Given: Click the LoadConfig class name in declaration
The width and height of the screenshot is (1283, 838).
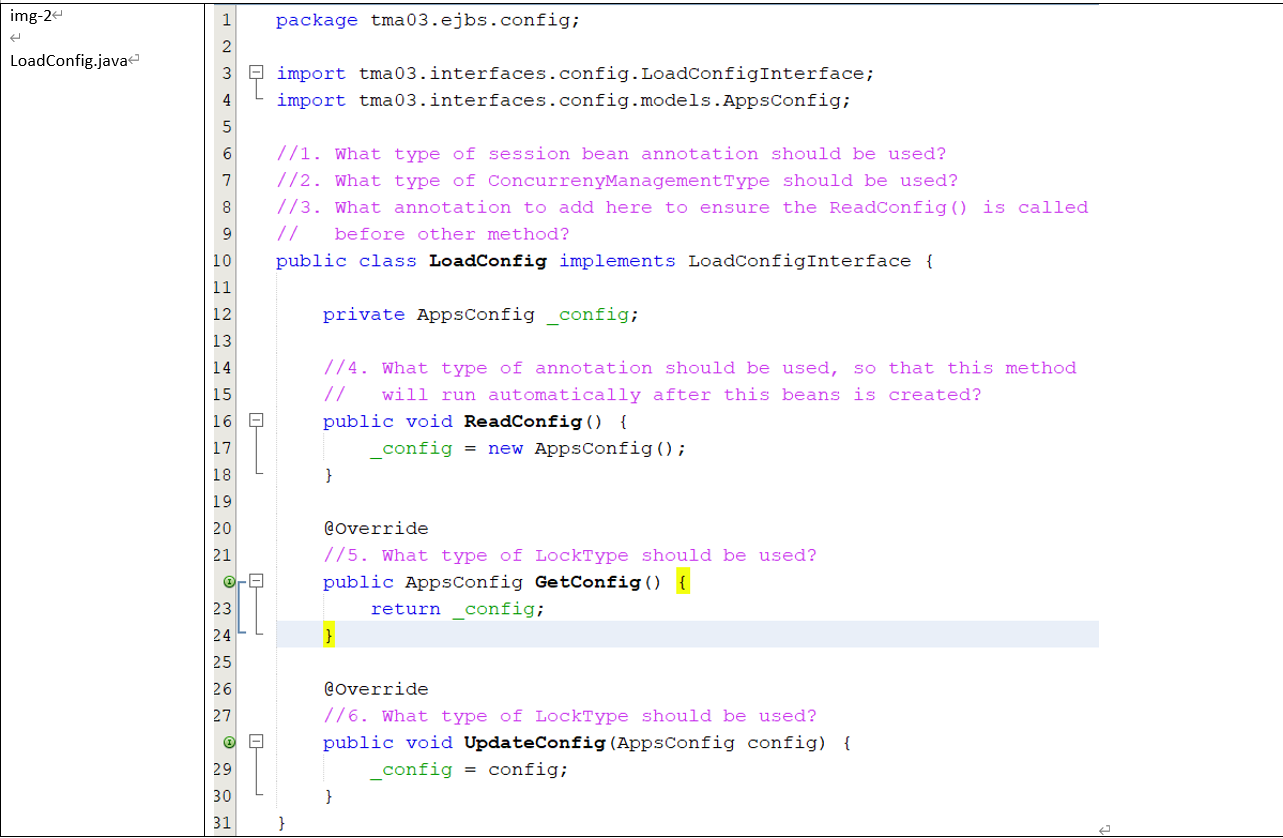Looking at the screenshot, I should click(488, 261).
